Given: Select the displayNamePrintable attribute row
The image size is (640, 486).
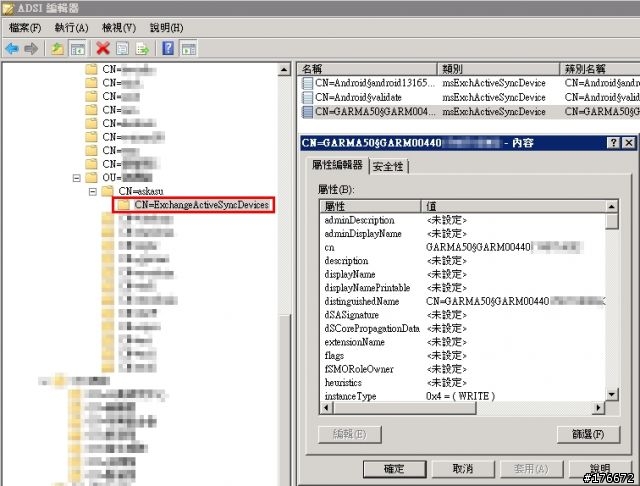Looking at the screenshot, I should (x=462, y=288).
